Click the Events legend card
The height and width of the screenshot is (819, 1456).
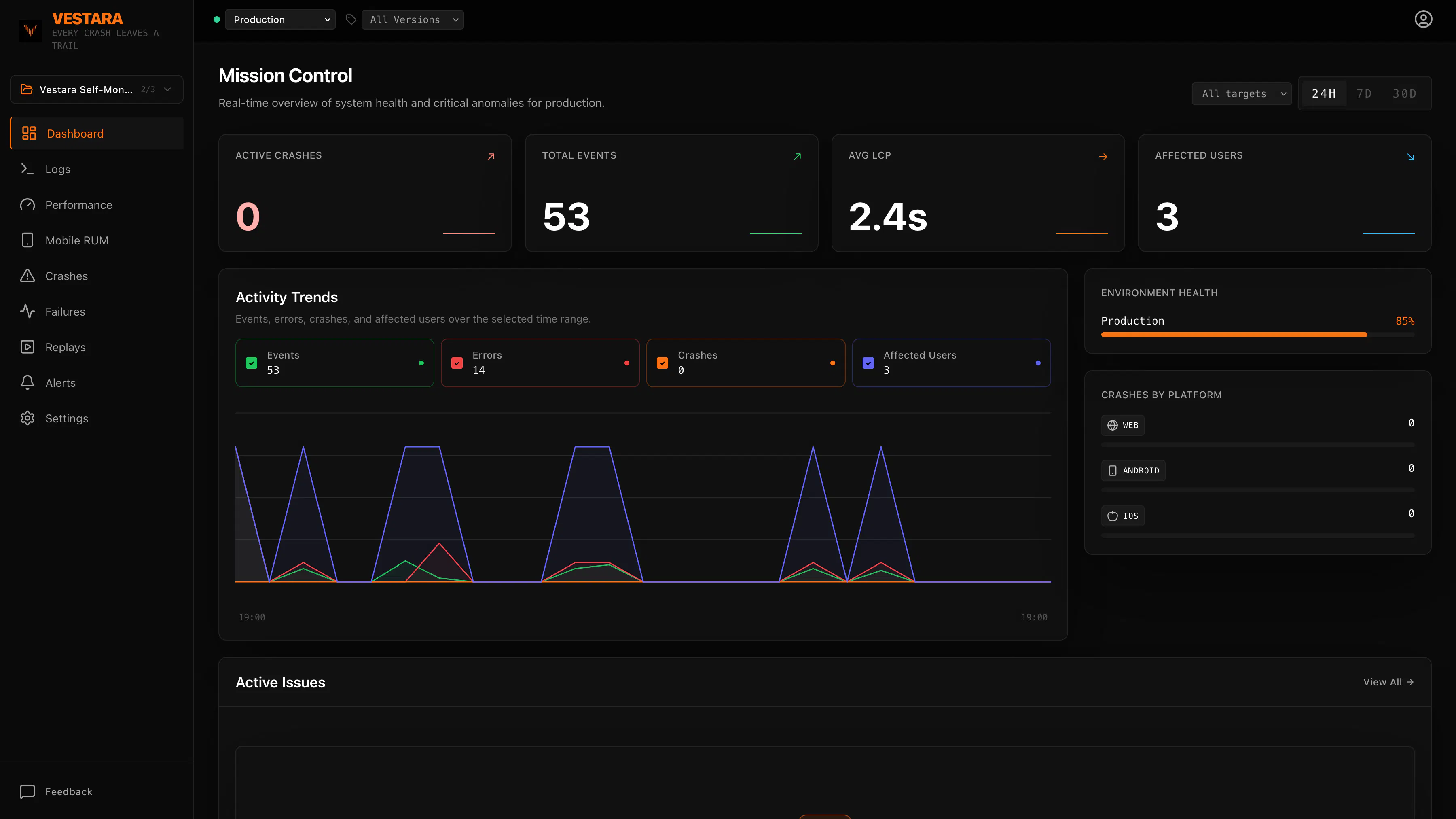[334, 363]
